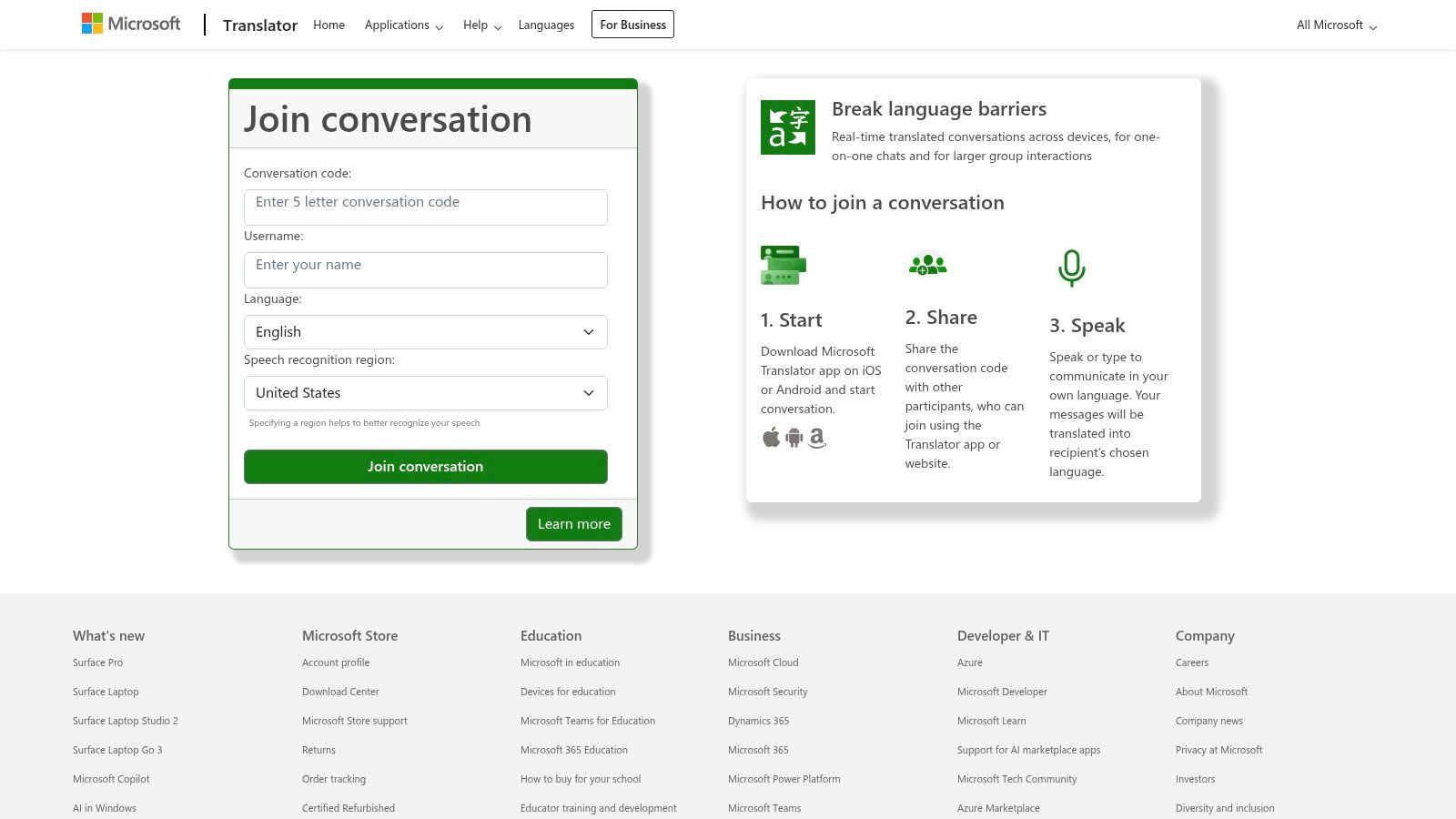1456x819 pixels.
Task: Open Careers footer link
Action: (x=1192, y=662)
